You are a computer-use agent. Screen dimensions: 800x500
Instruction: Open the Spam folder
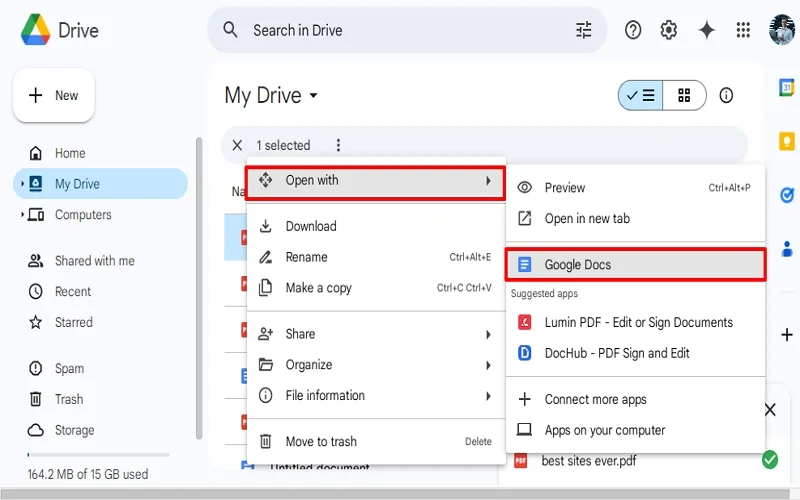pyautogui.click(x=100, y=368)
